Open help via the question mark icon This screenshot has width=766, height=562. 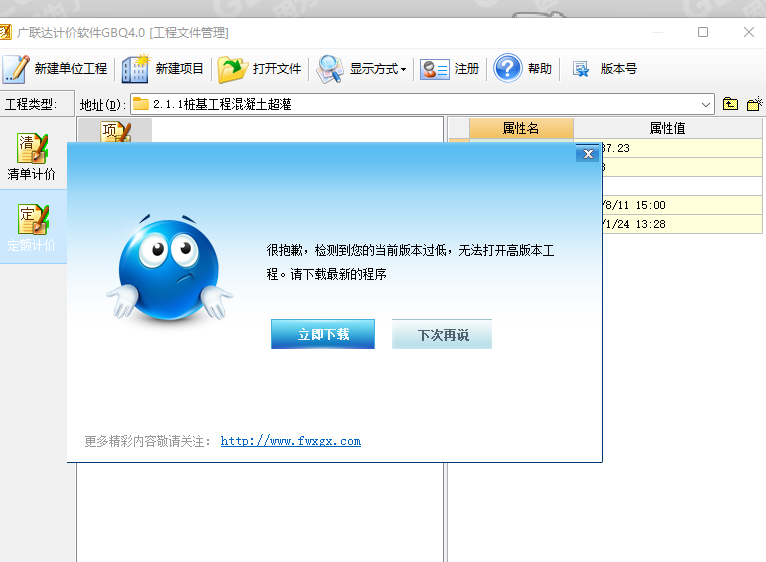click(508, 68)
